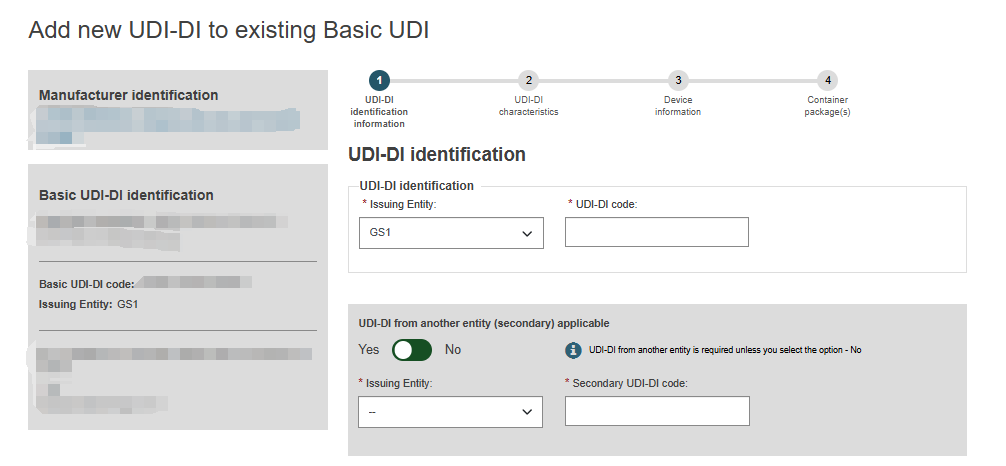
Task: Click the "Basic UDI-DI identification" panel heading
Action: click(x=126, y=195)
